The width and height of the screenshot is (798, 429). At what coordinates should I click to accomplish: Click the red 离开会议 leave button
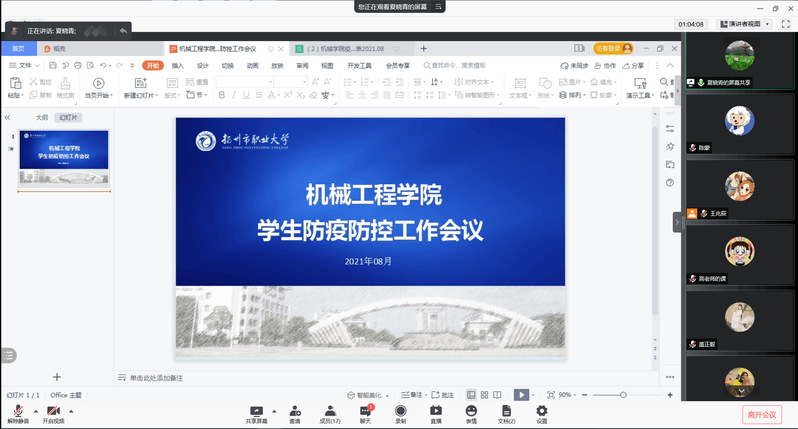click(x=760, y=414)
